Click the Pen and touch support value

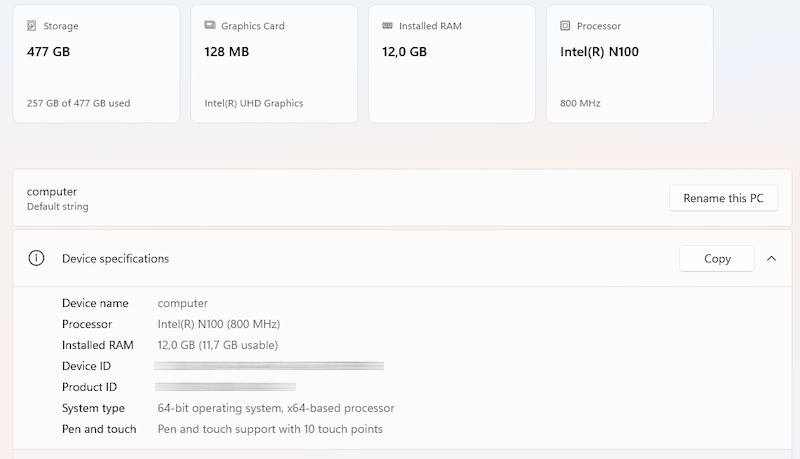(x=270, y=429)
